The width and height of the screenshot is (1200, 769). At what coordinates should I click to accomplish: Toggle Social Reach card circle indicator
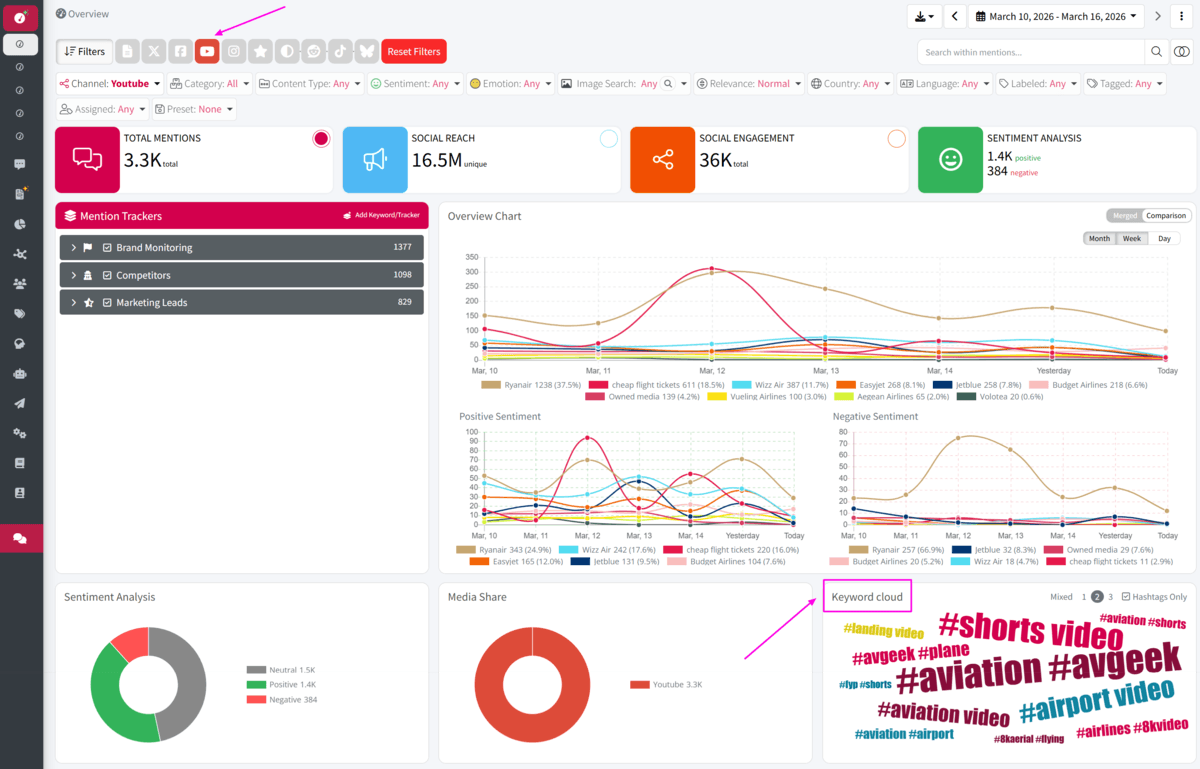click(x=609, y=139)
